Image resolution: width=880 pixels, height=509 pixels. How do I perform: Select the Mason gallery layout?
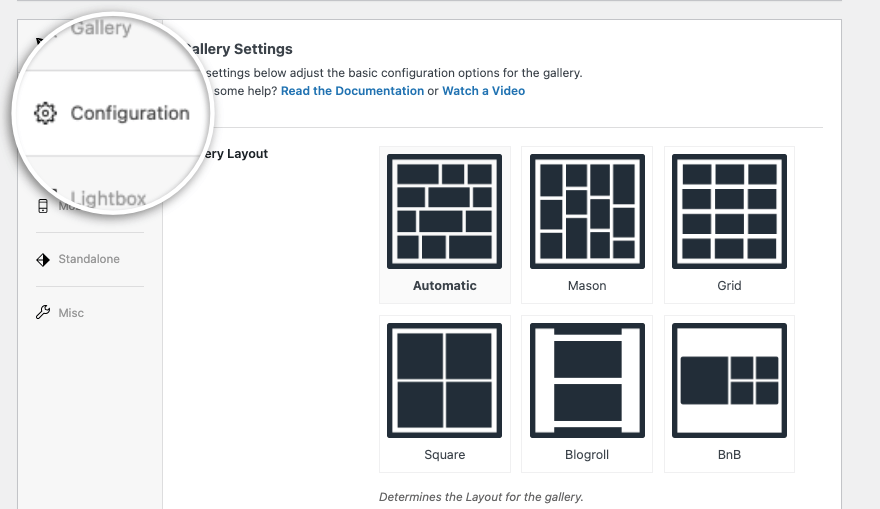pos(587,224)
